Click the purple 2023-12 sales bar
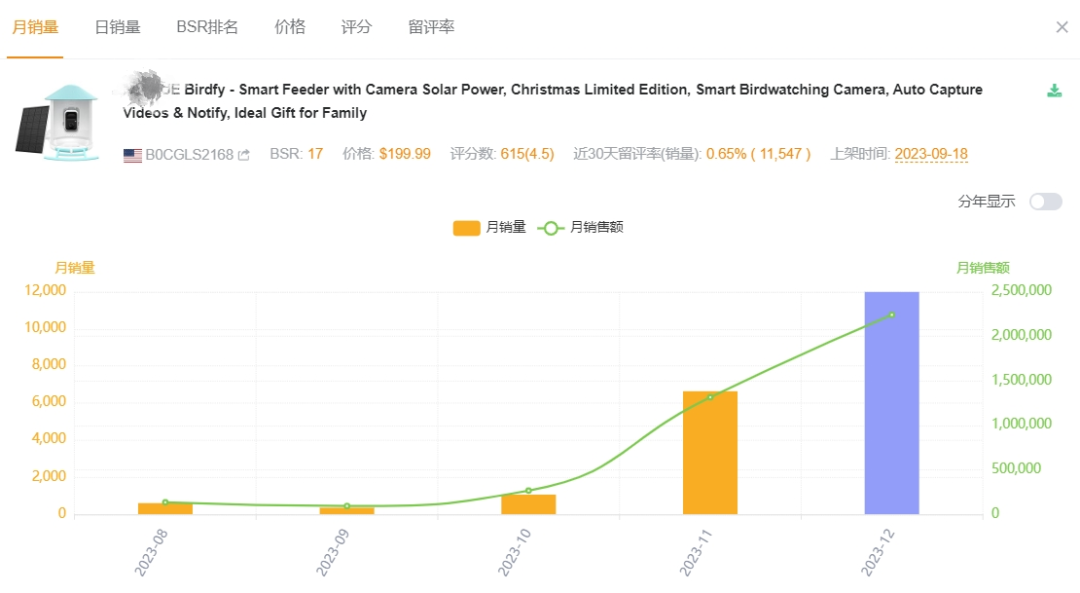This screenshot has width=1080, height=593. (891, 403)
